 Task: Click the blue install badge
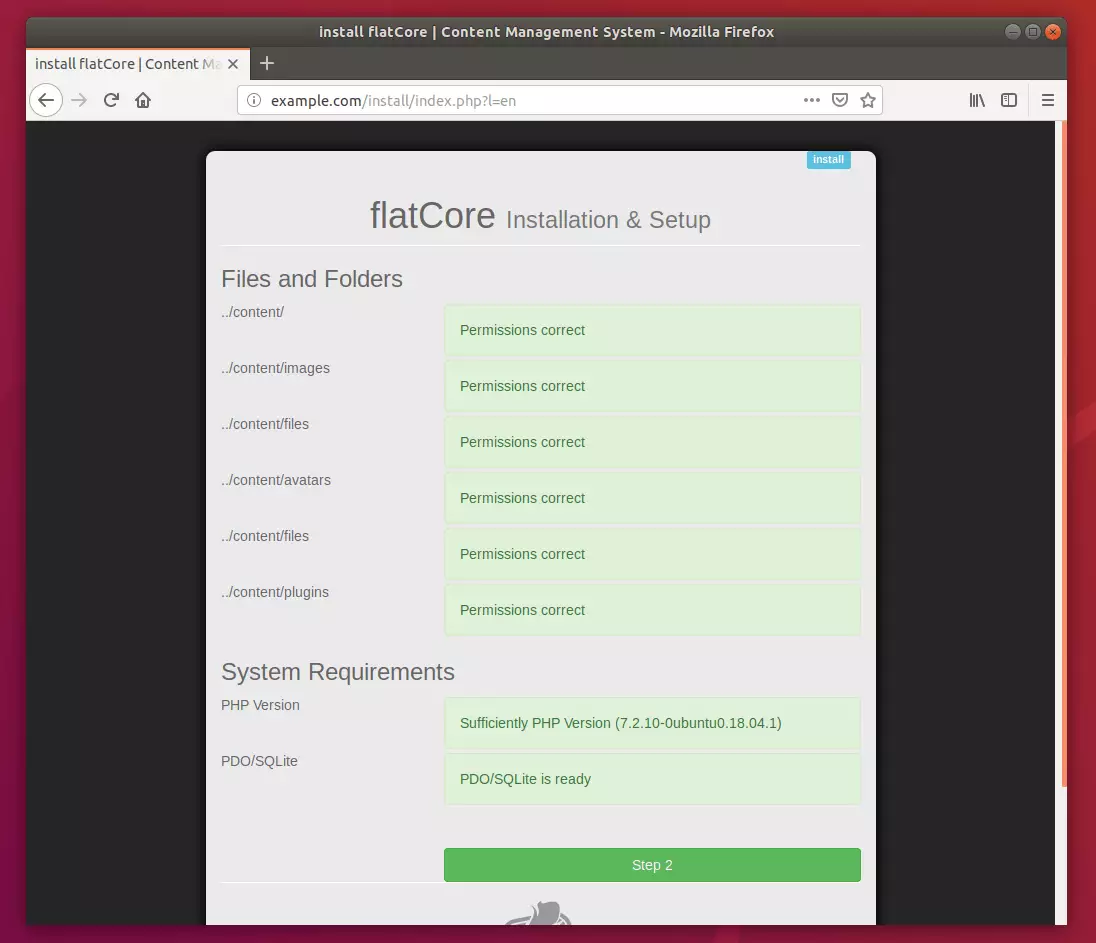(x=828, y=159)
